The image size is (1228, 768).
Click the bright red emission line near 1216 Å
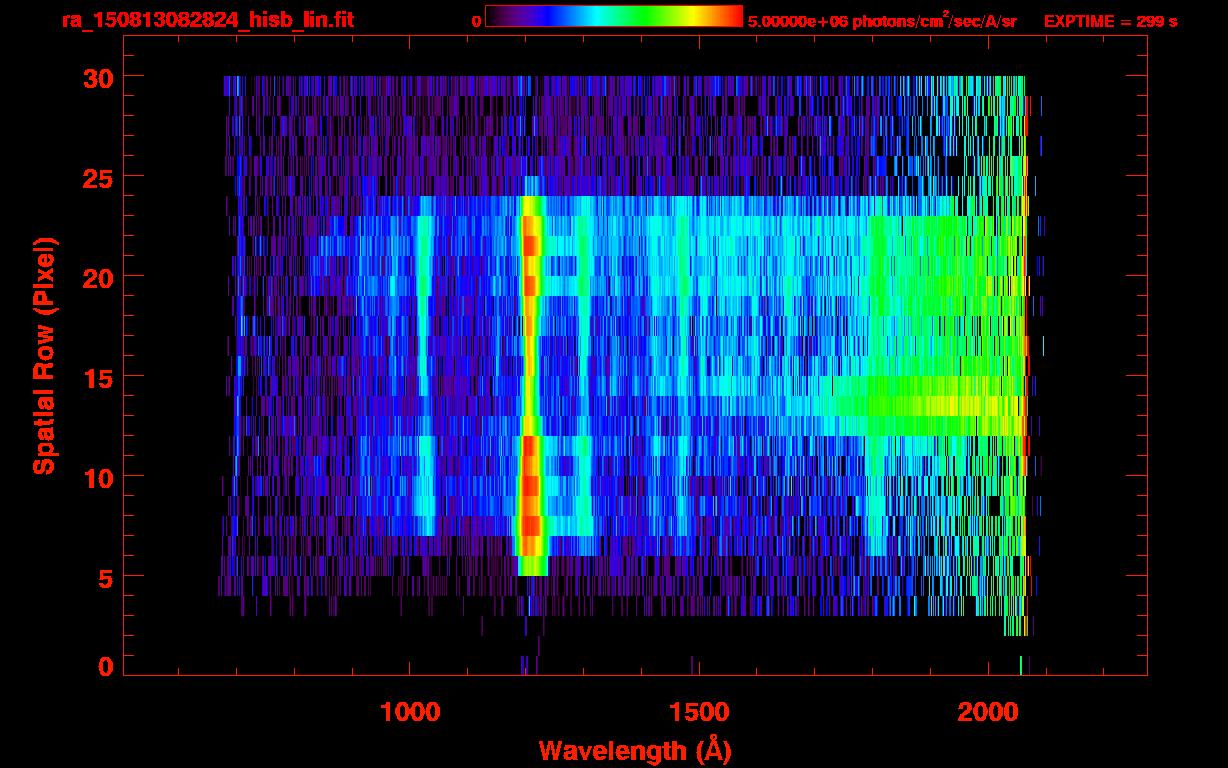point(531,385)
